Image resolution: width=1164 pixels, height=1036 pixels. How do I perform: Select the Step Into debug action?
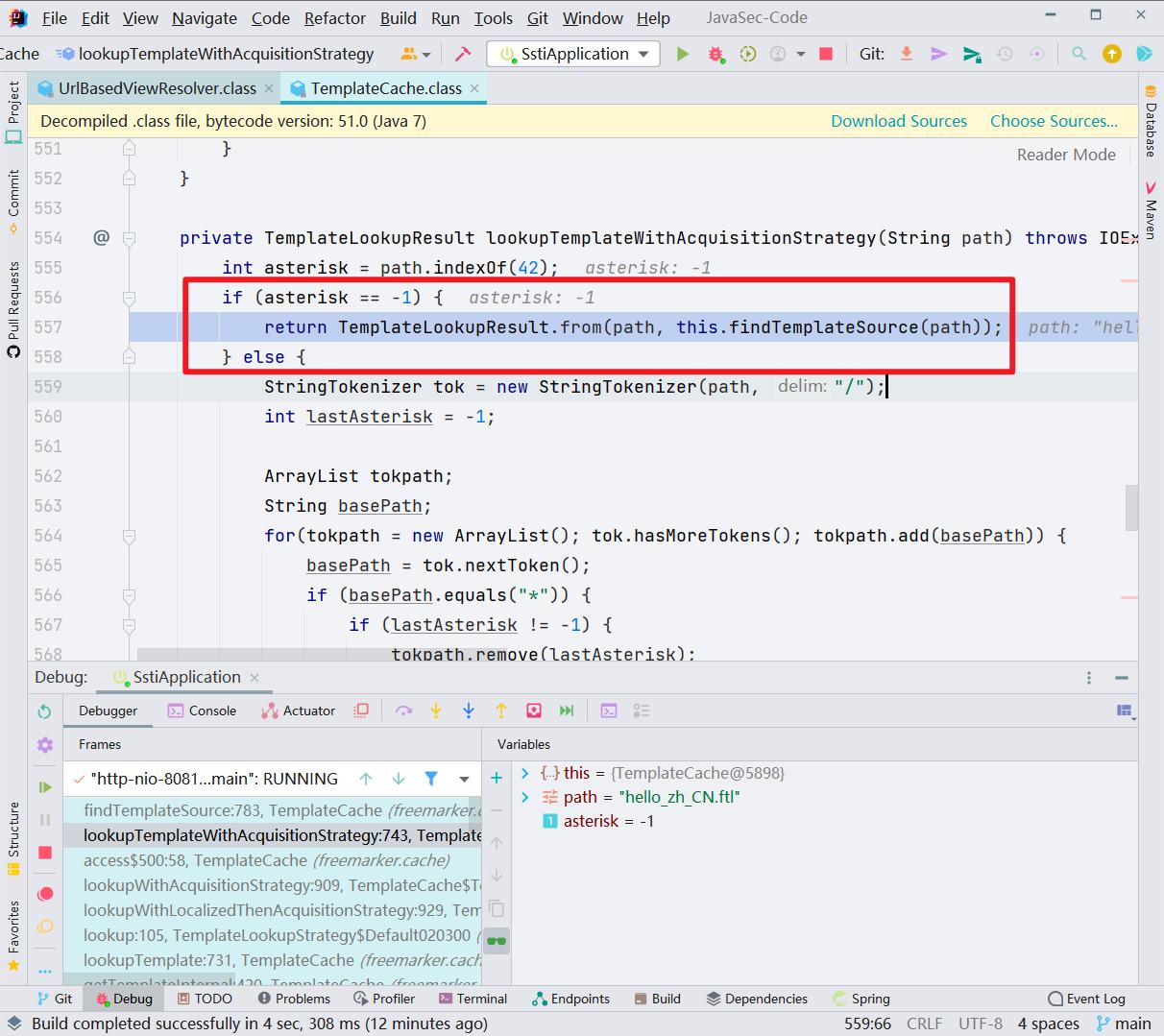(436, 711)
